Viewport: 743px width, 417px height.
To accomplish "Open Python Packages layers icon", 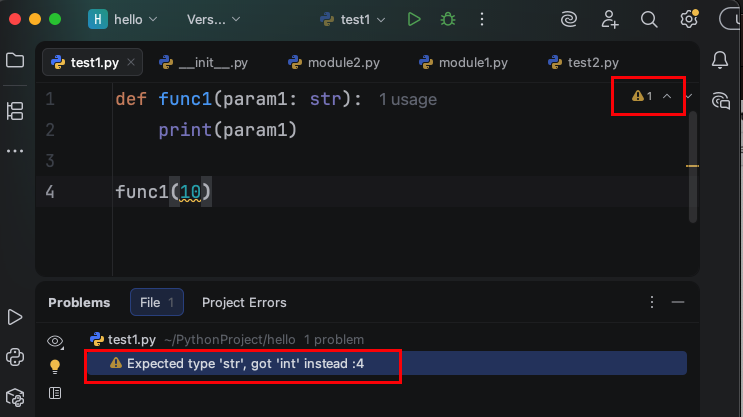I will (15, 396).
